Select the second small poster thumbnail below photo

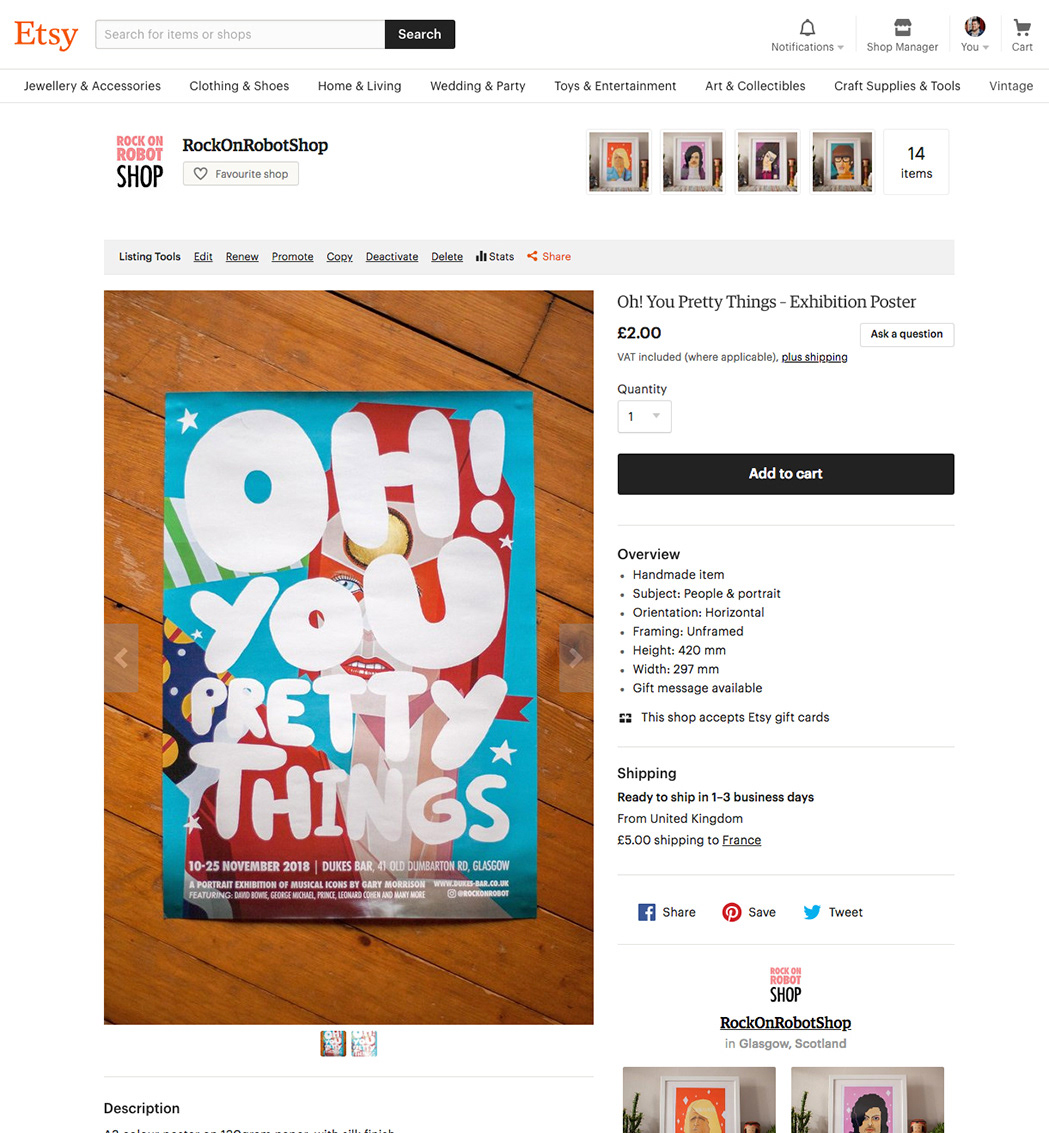tap(364, 1043)
